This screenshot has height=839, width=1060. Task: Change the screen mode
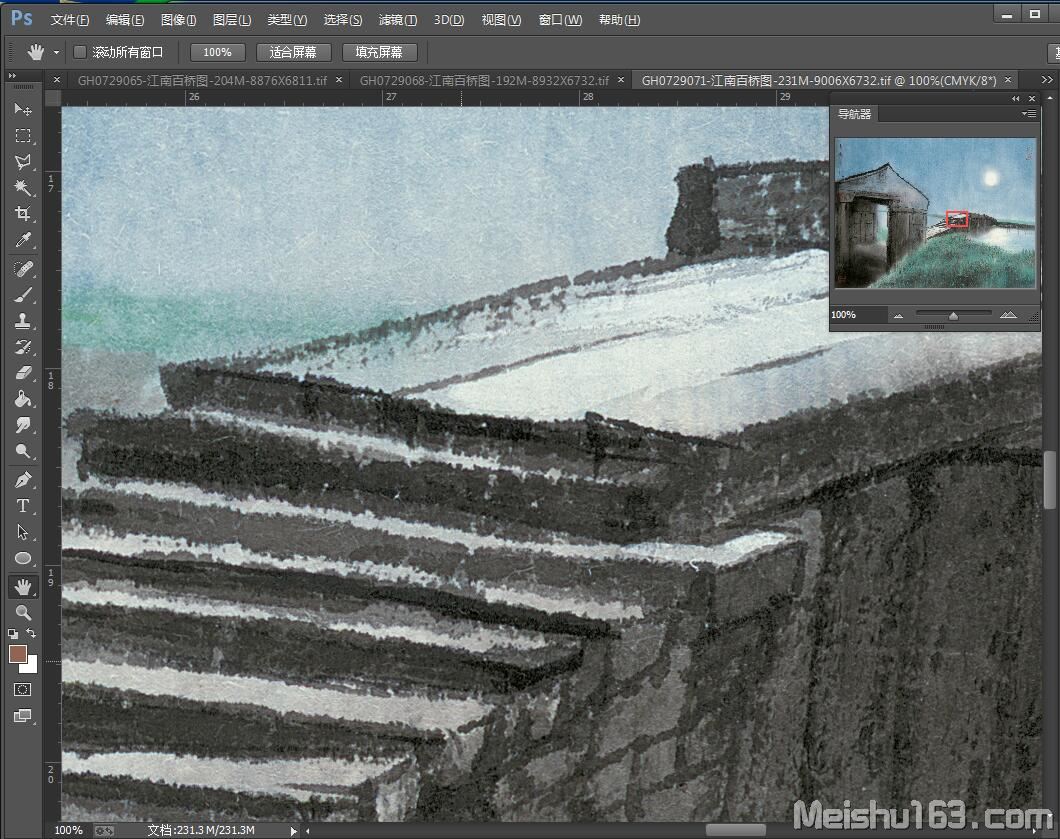tap(22, 716)
